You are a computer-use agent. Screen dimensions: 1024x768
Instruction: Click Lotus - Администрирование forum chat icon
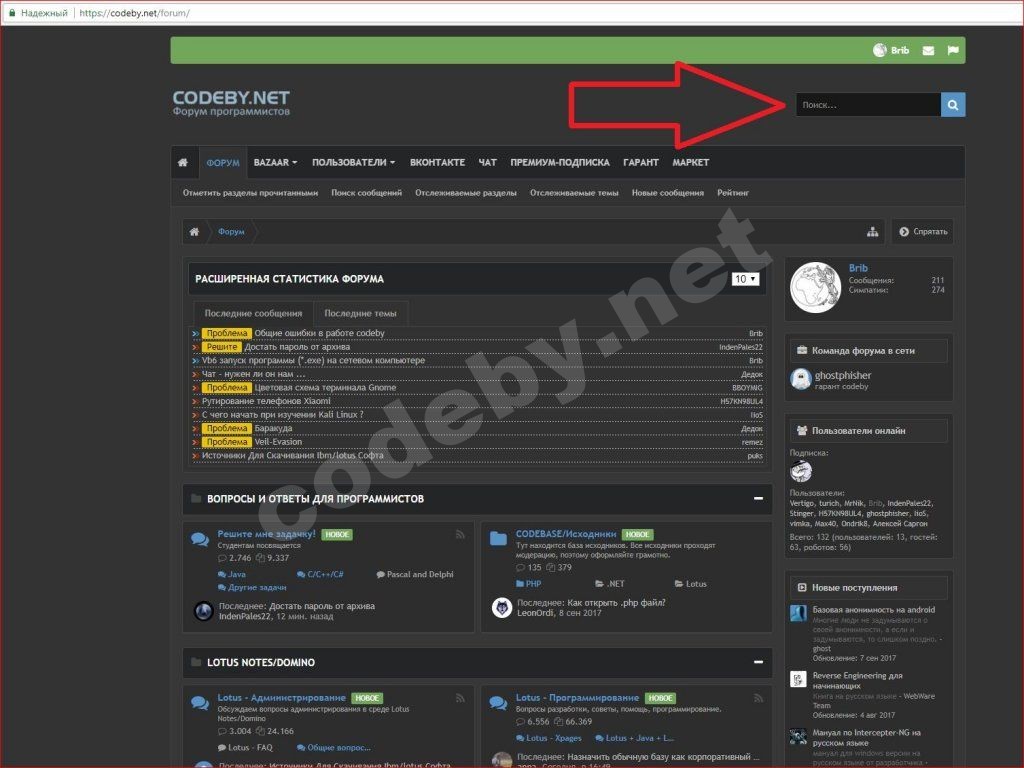click(200, 703)
